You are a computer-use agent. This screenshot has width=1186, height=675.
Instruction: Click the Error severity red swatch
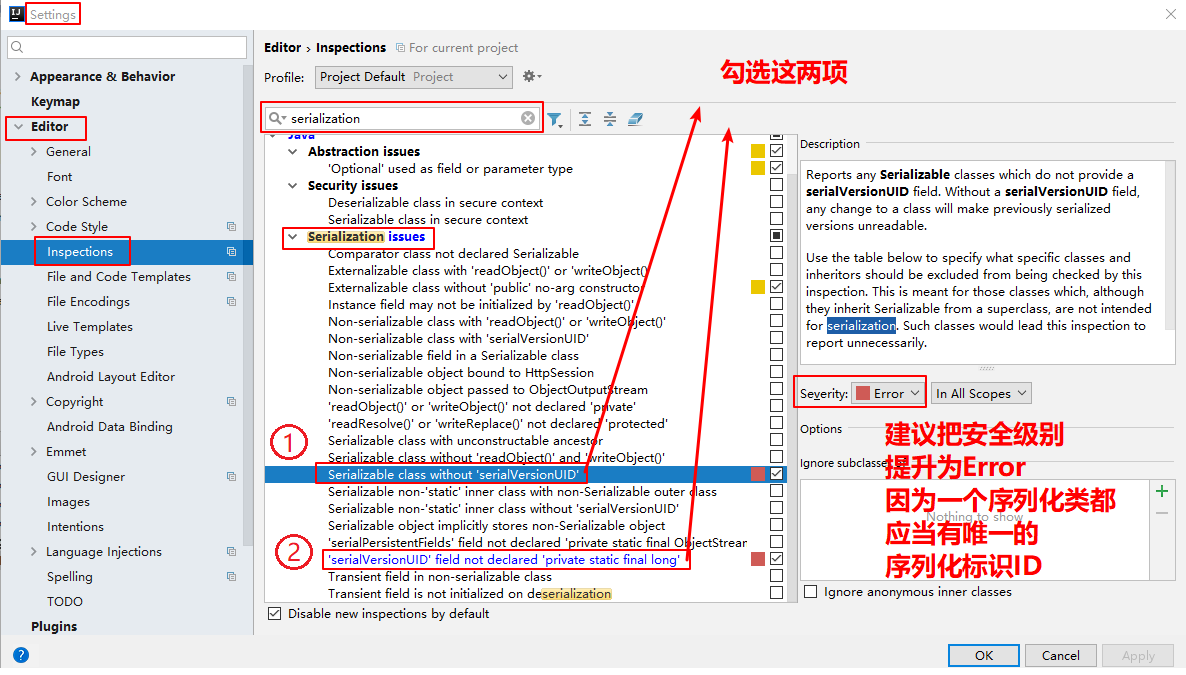(x=862, y=393)
